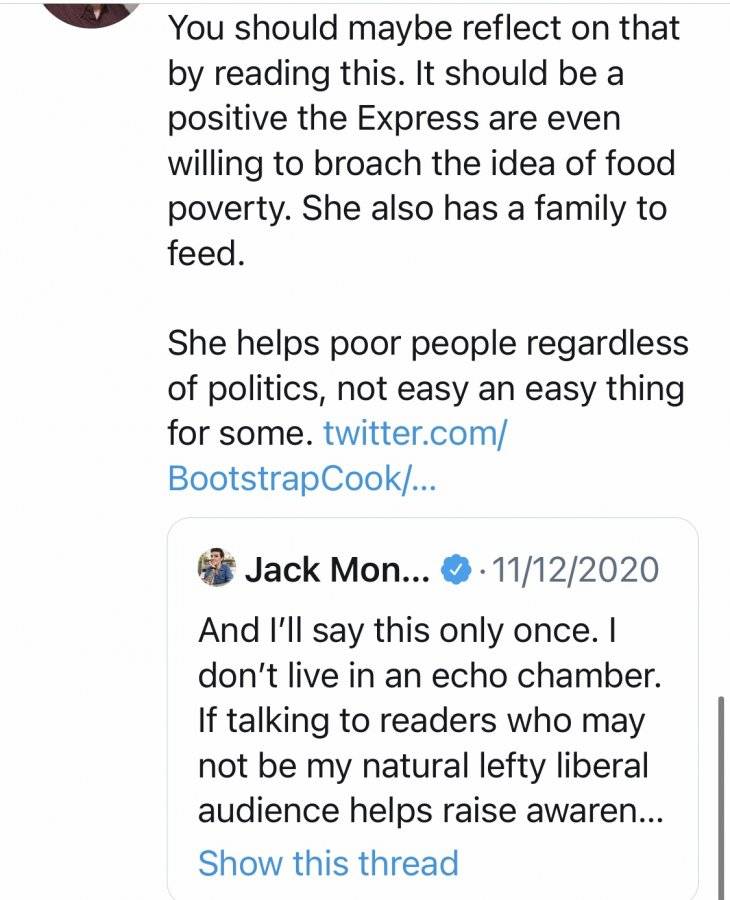Click the BootstrapCook/… link text
Viewport: 730px width, 900px height.
click(302, 478)
